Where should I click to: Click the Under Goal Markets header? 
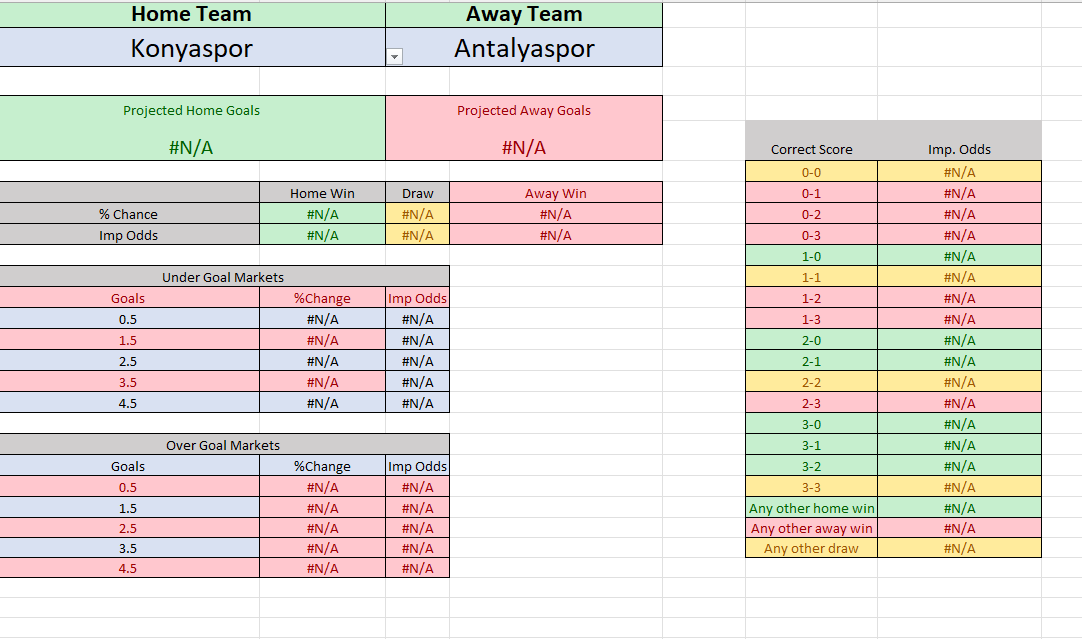coord(223,277)
